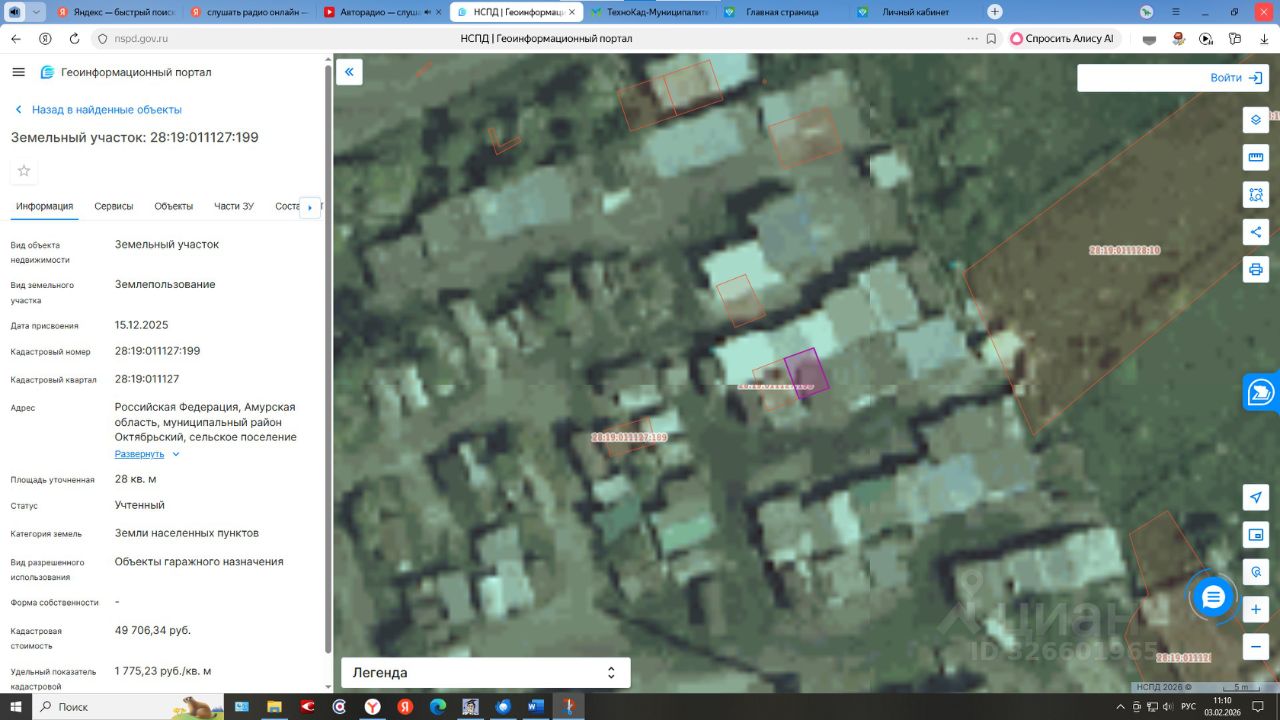Switch to Главная страница browser tab
1280x720 pixels.
(x=782, y=12)
